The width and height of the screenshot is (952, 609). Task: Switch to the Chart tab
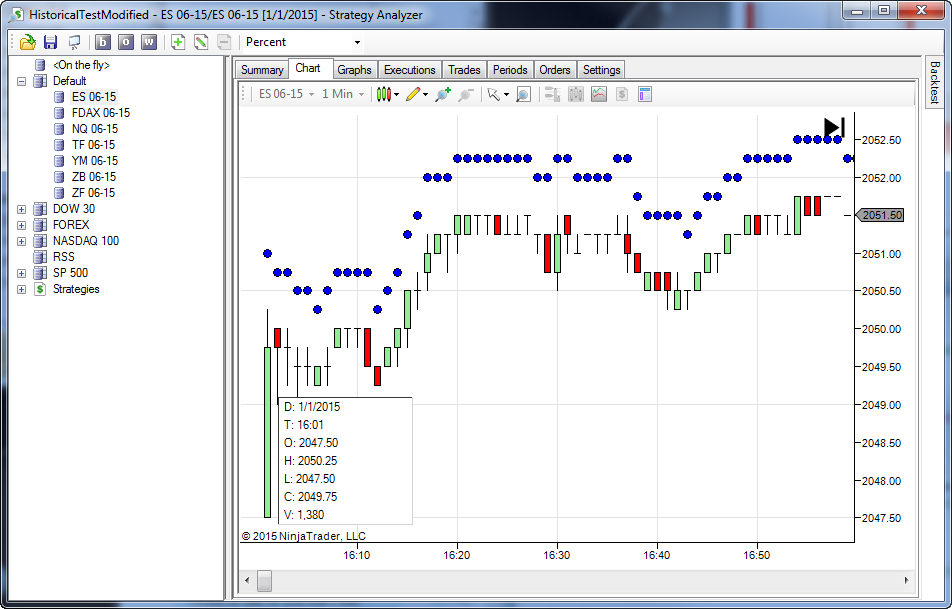click(x=308, y=68)
